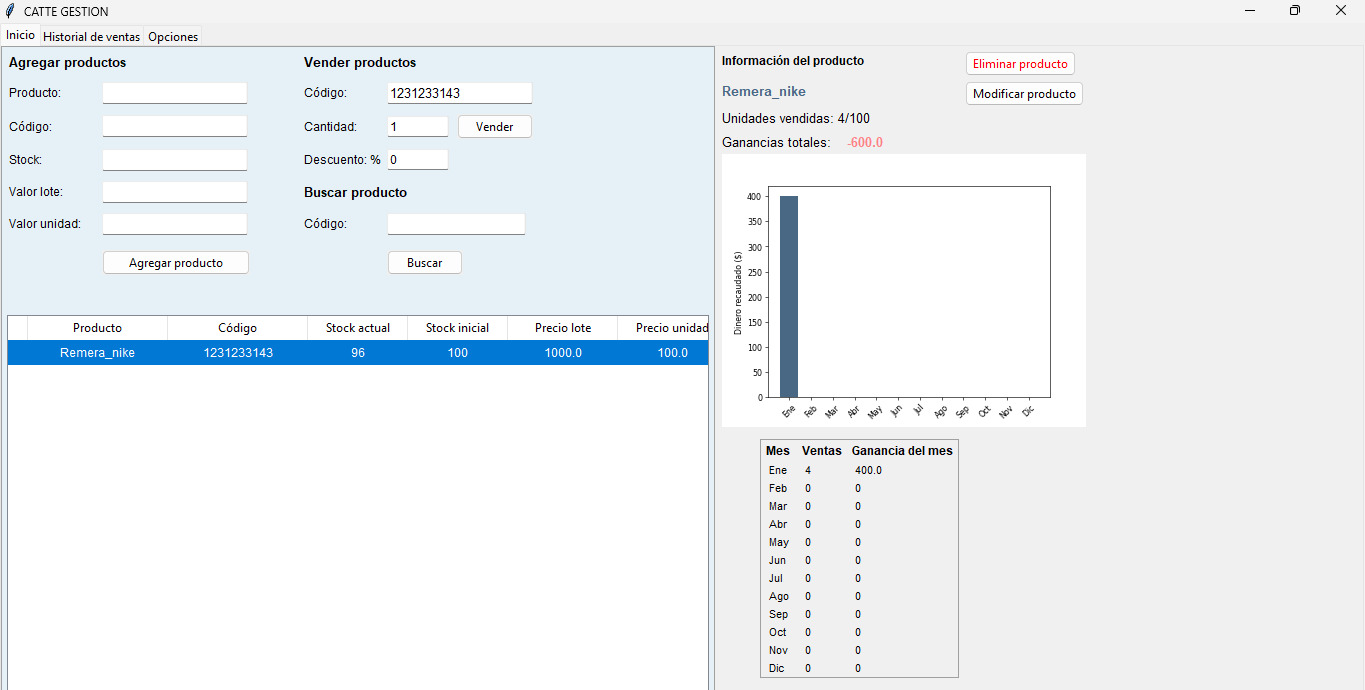The width and height of the screenshot is (1365, 690).
Task: Click the CATTE GESTION feather app icon
Action: click(x=10, y=11)
